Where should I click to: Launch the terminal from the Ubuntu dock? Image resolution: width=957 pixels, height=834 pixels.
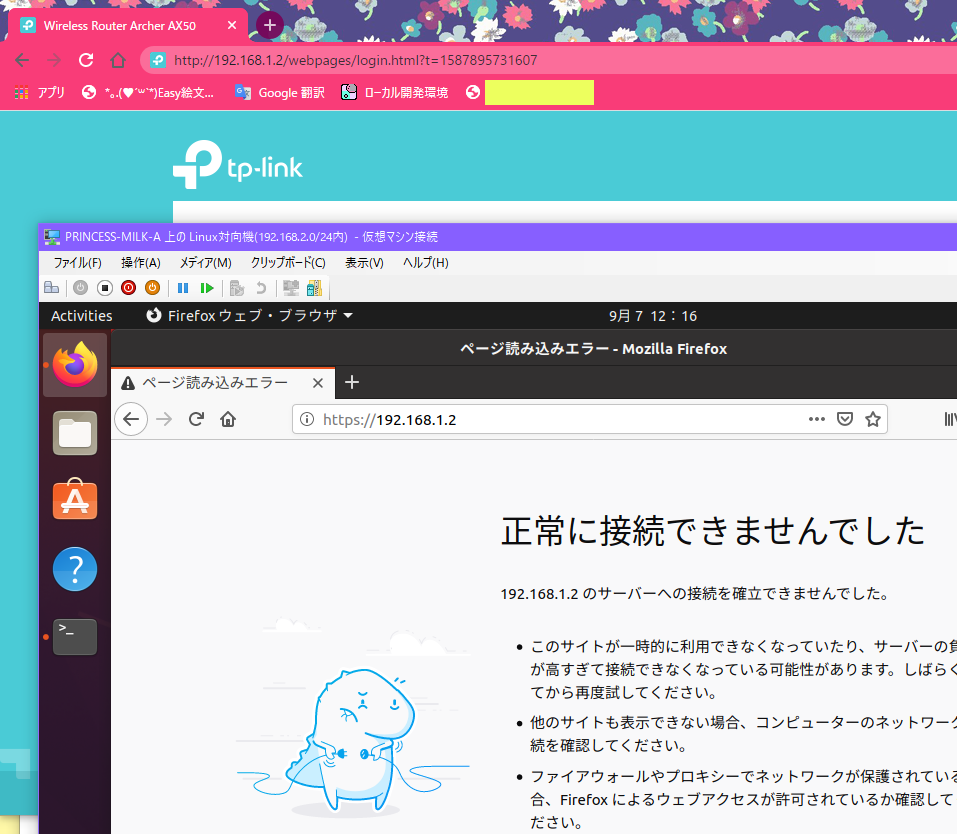coord(74,637)
